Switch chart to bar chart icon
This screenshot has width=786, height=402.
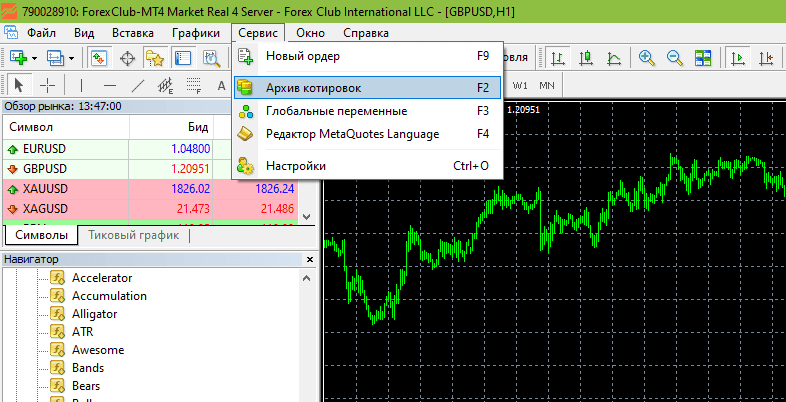pos(558,58)
